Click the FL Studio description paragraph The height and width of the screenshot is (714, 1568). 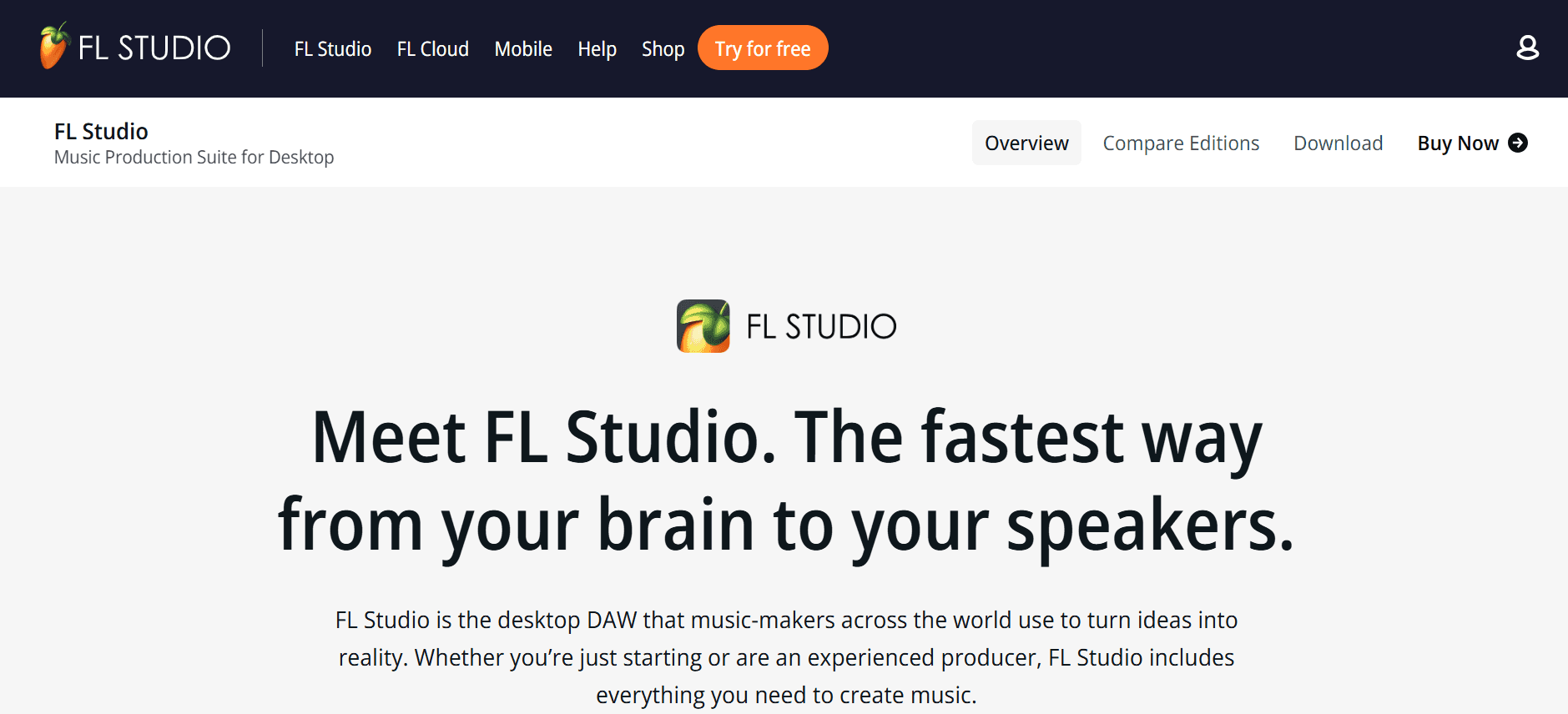coord(786,657)
